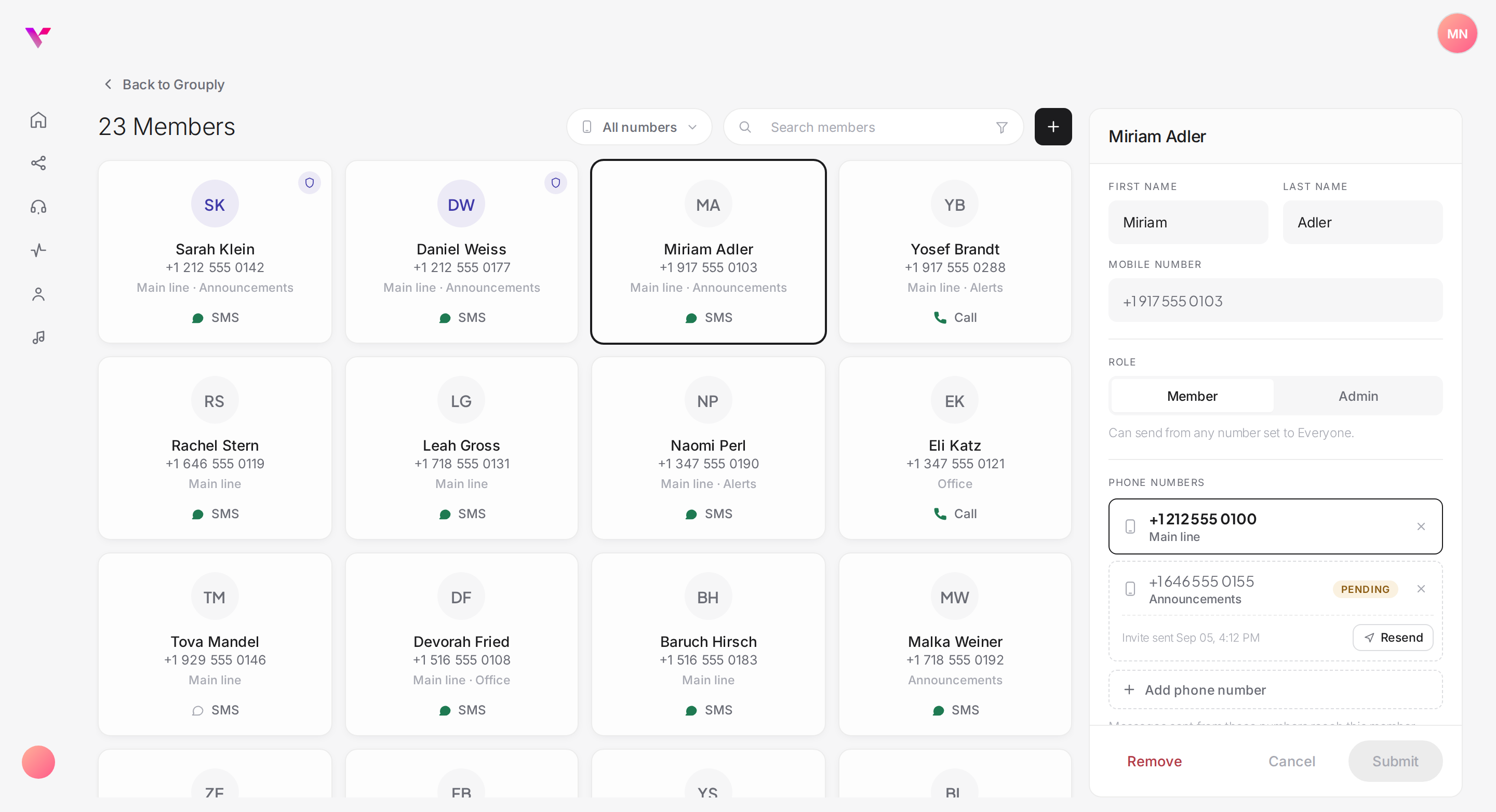Click the 'Invite sent Sep 05, 4:12 PM' text
The width and height of the screenshot is (1496, 812).
coord(1191,637)
